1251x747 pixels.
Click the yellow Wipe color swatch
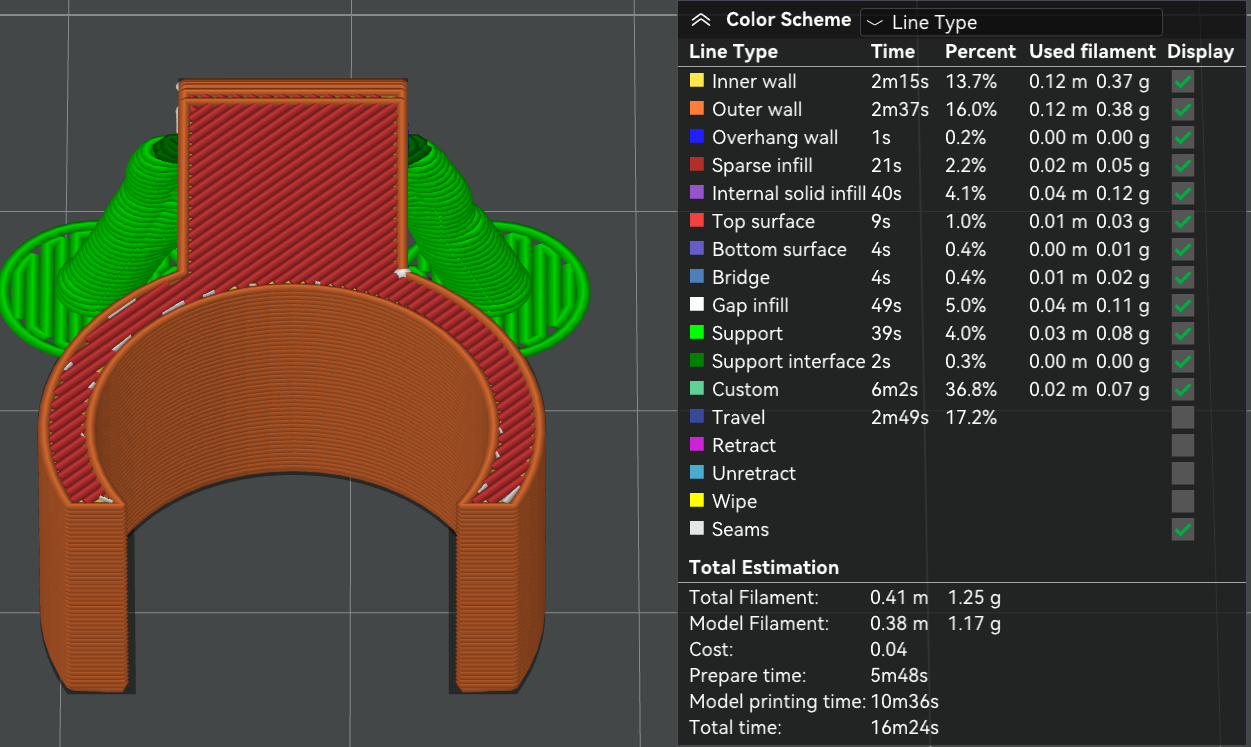[697, 501]
